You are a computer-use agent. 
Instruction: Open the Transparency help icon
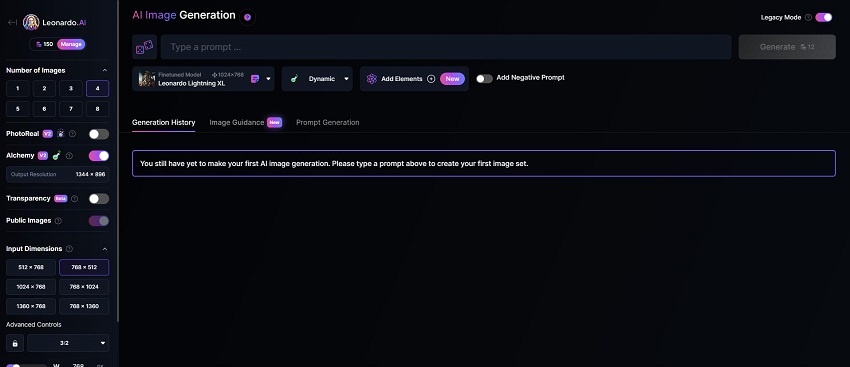pos(74,199)
